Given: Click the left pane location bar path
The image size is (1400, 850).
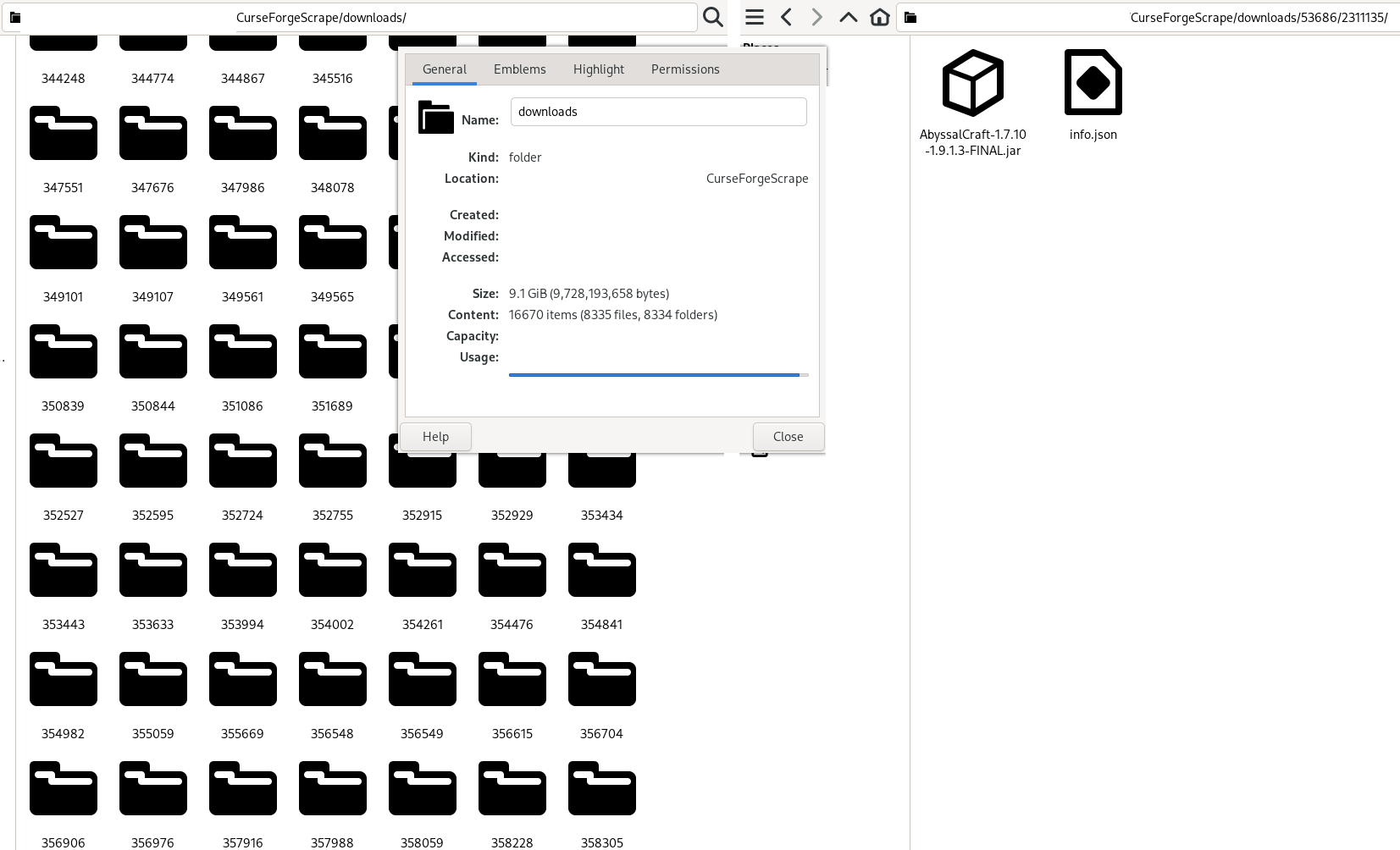Looking at the screenshot, I should 349,18.
